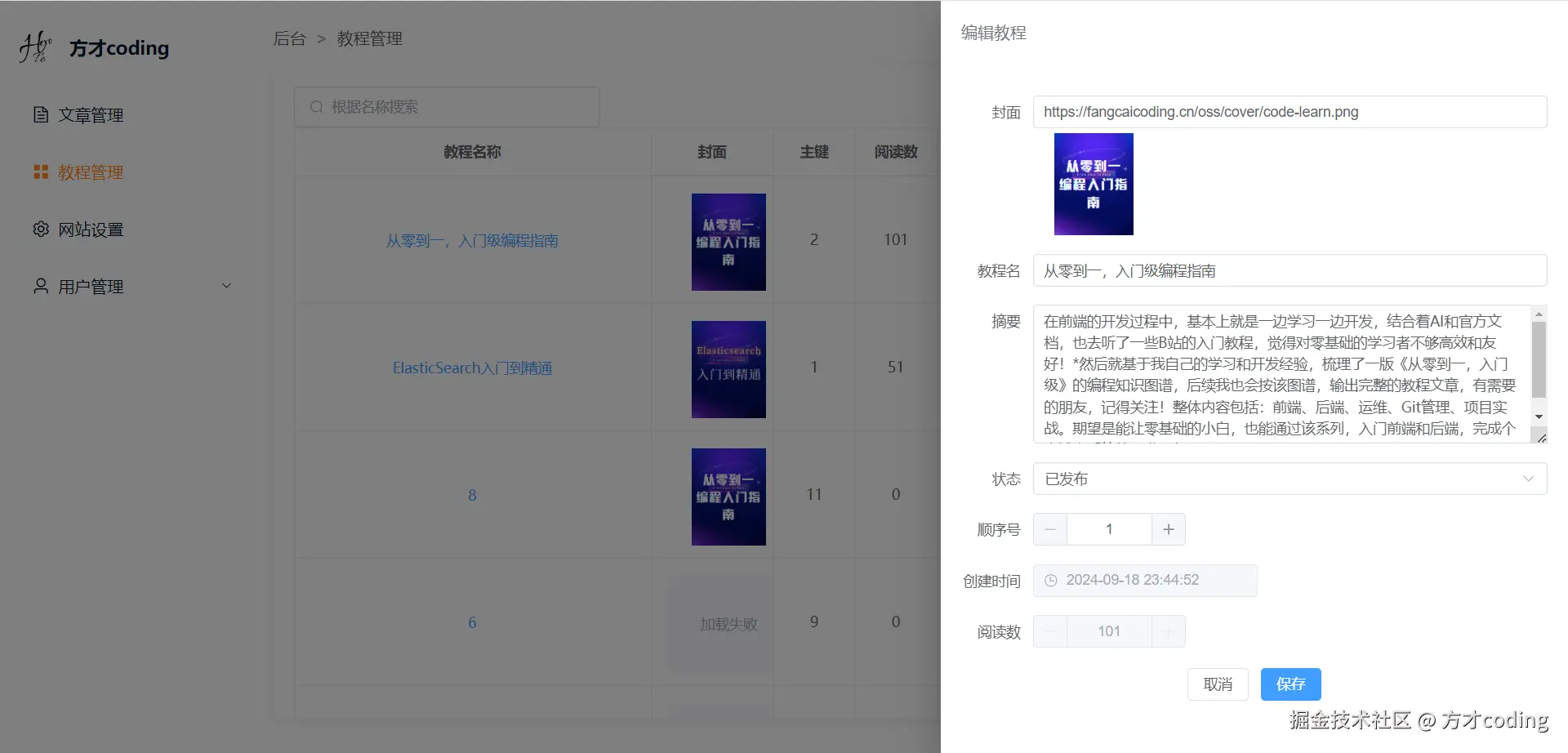Click the 用户管理 person icon
Viewport: 1568px width, 753px height.
41,286
